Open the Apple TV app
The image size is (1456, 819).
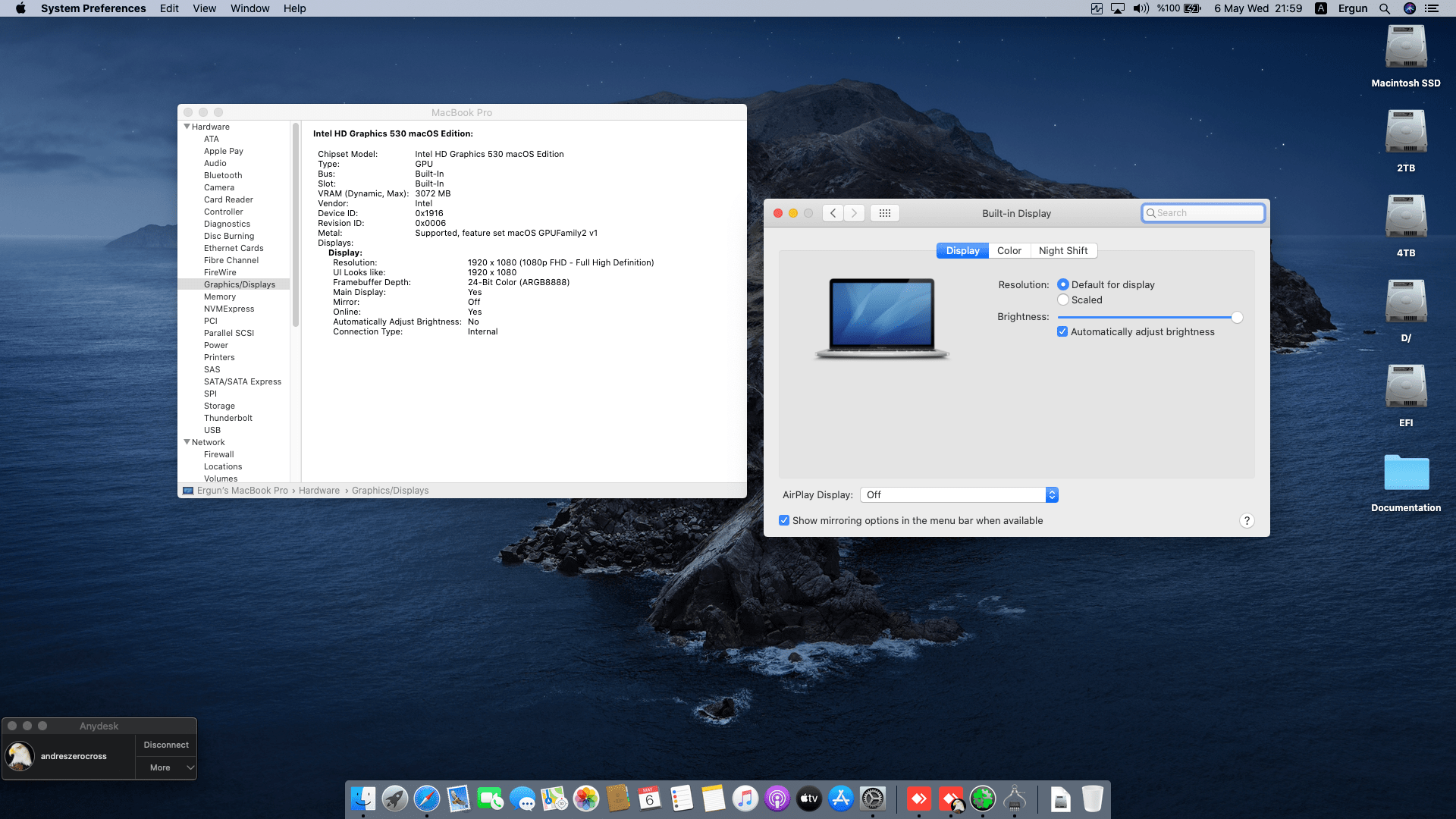coord(808,799)
